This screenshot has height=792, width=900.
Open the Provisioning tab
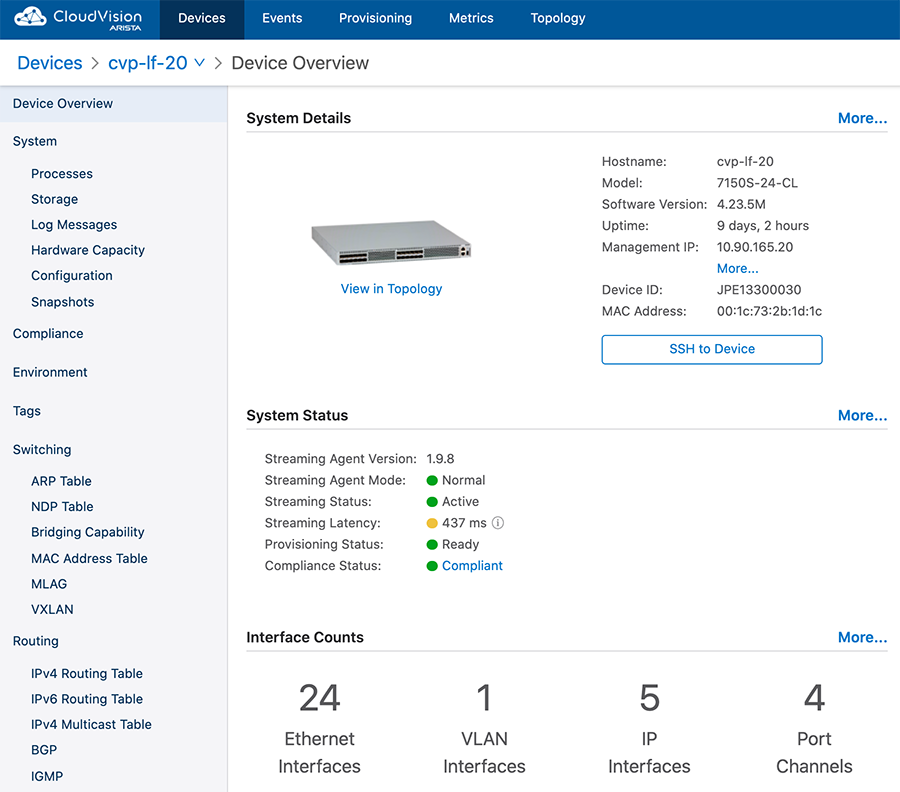[x=375, y=18]
